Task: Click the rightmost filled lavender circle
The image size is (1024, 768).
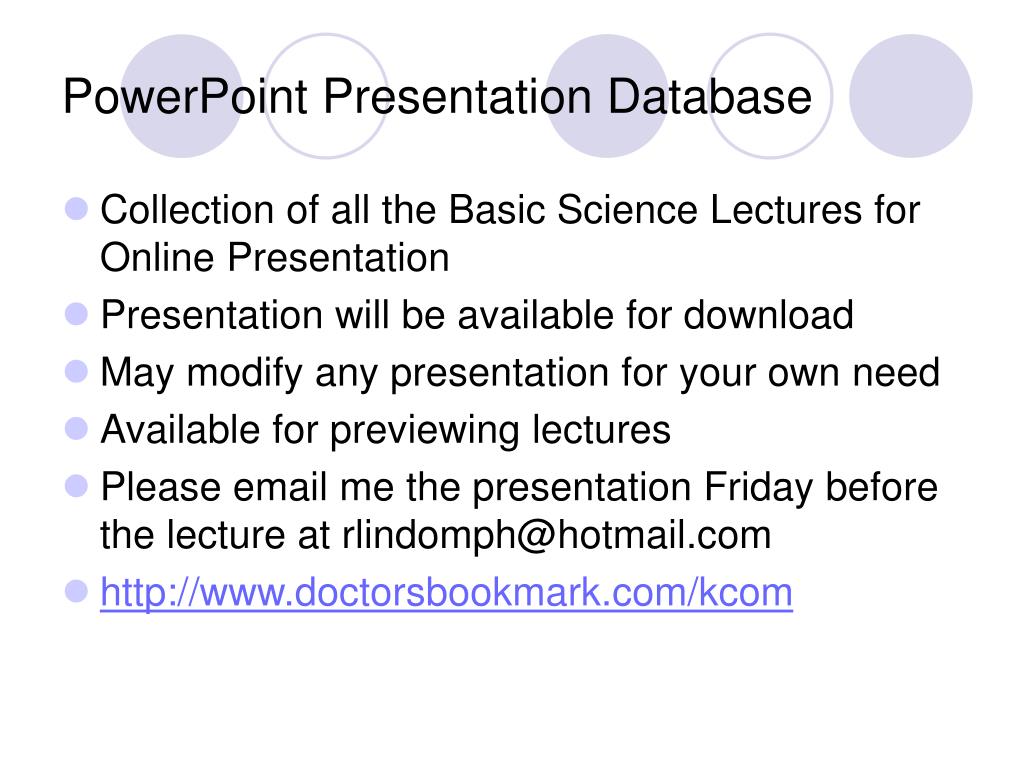Action: 910,96
